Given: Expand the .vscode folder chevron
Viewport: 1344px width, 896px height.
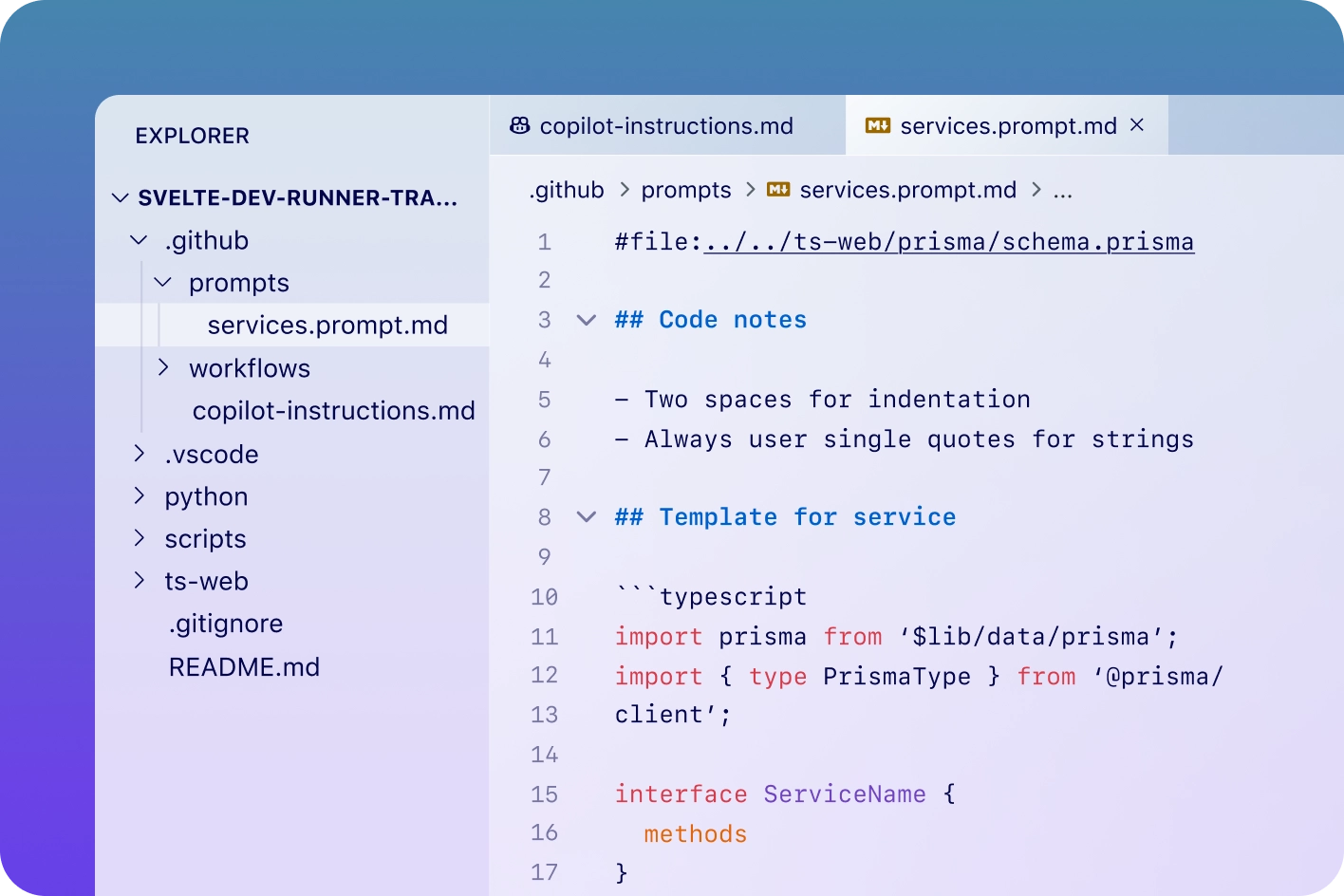Looking at the screenshot, I should click(x=139, y=453).
